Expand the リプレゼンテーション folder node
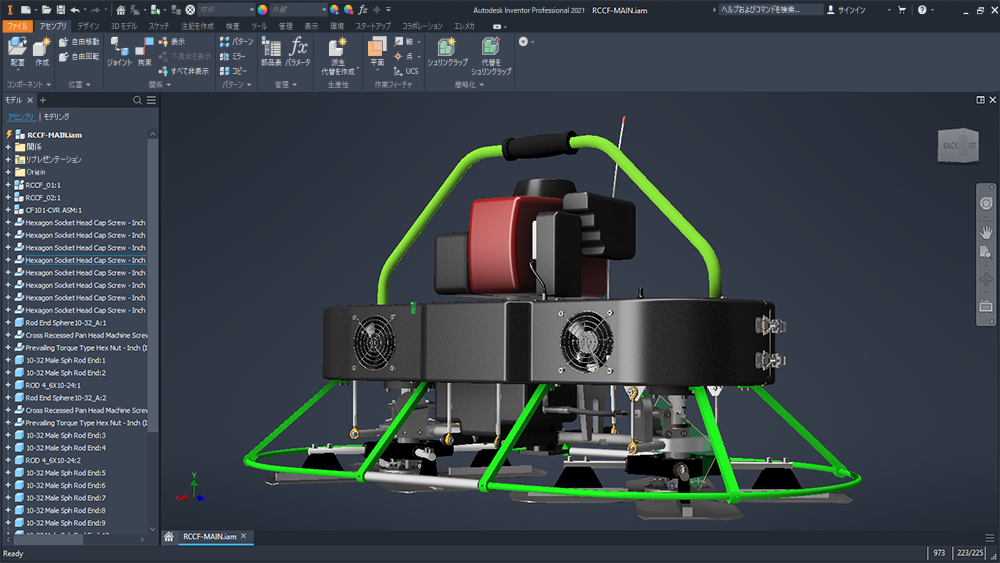Image resolution: width=1000 pixels, height=563 pixels. [x=8, y=159]
